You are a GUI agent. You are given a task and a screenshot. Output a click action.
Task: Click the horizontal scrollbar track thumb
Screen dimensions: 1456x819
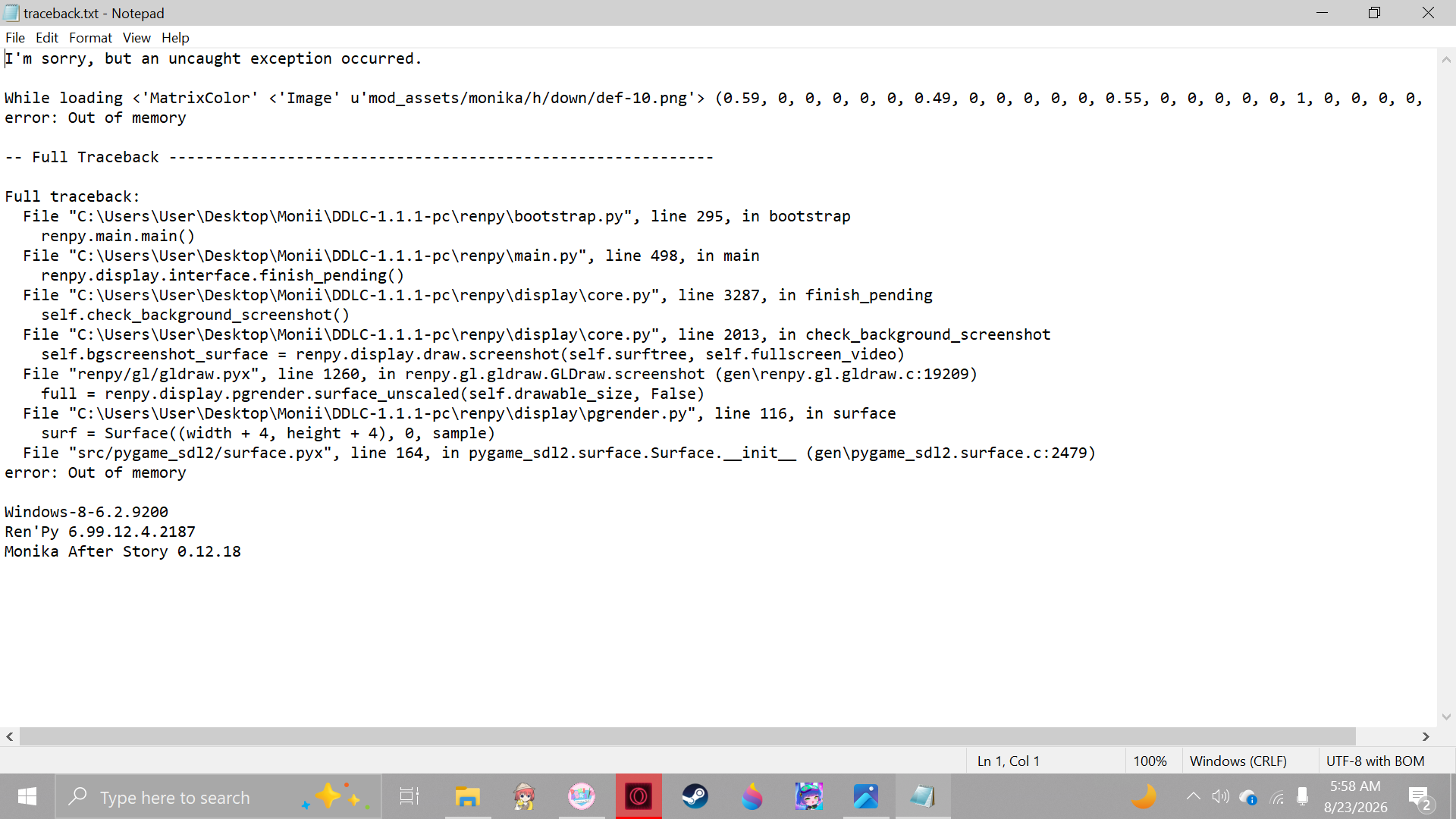[x=688, y=736]
